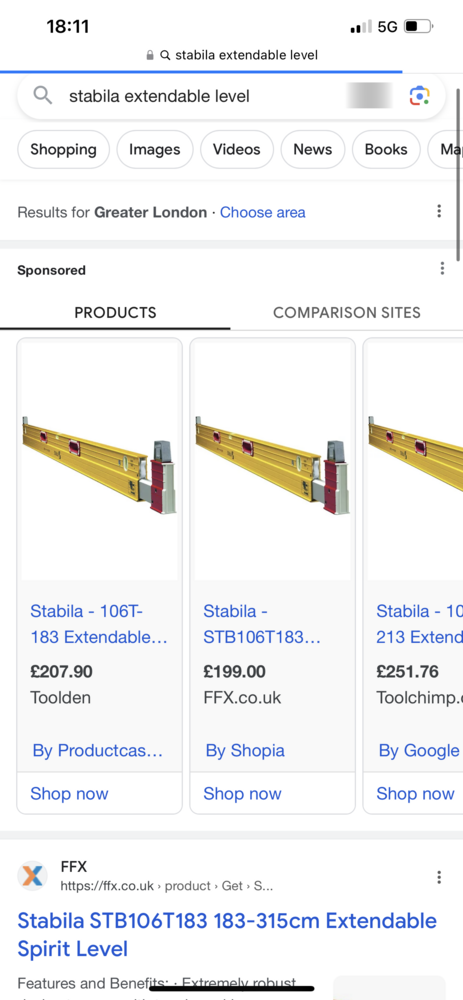Image resolution: width=463 pixels, height=1000 pixels.
Task: Select the News filter chip
Action: [x=312, y=149]
